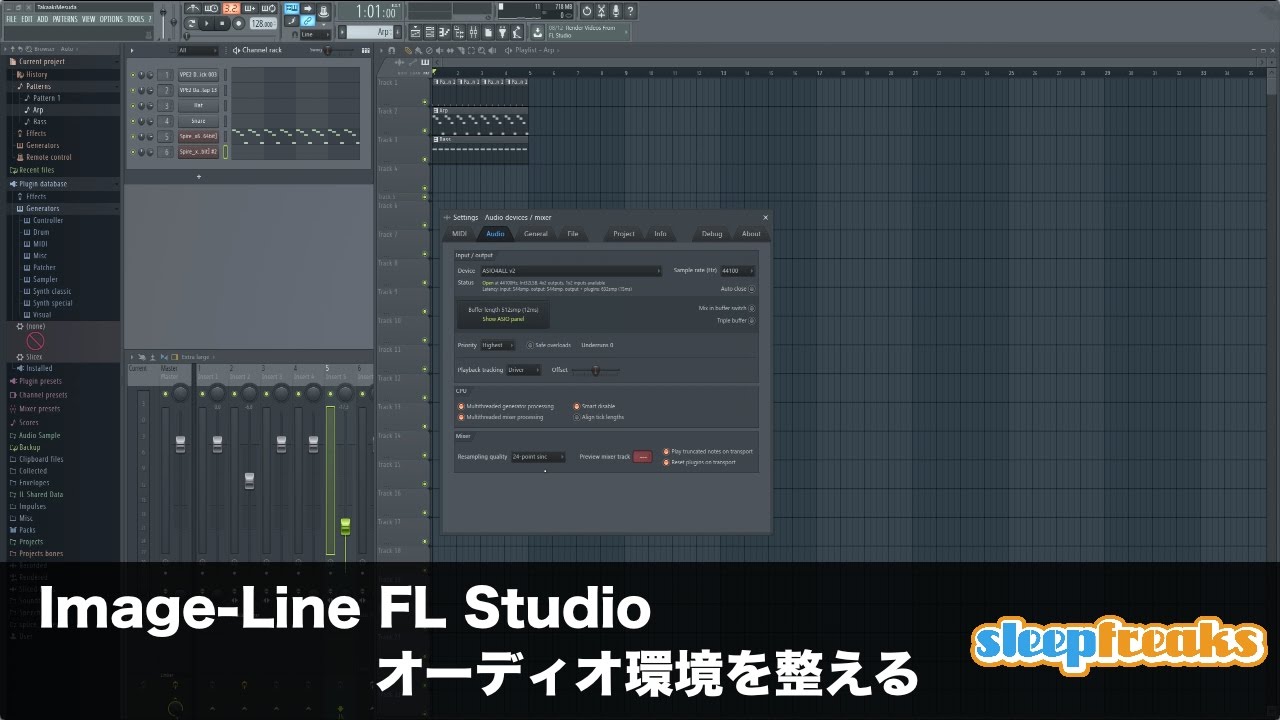Add a channel with plus button

[x=198, y=177]
